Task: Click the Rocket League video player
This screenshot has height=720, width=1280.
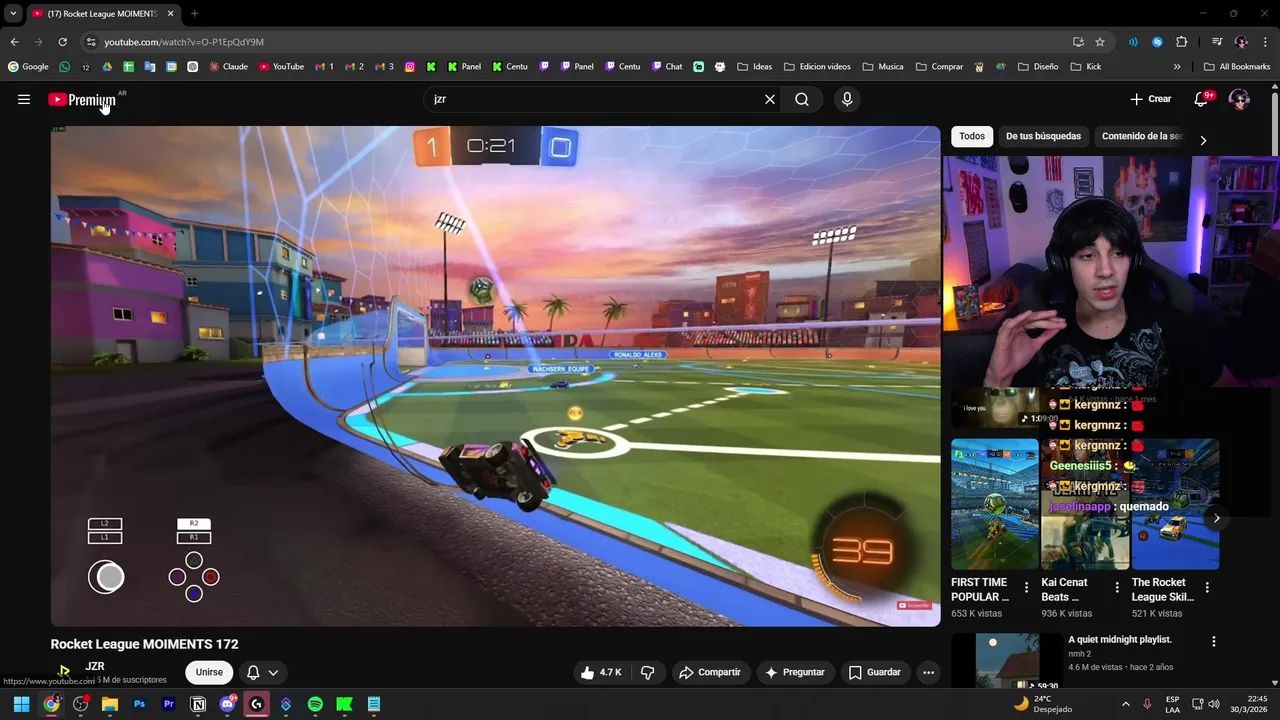Action: click(x=496, y=376)
